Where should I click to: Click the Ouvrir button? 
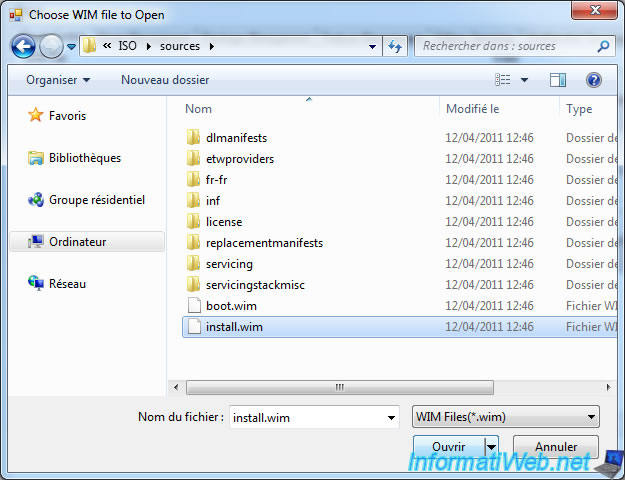(449, 447)
